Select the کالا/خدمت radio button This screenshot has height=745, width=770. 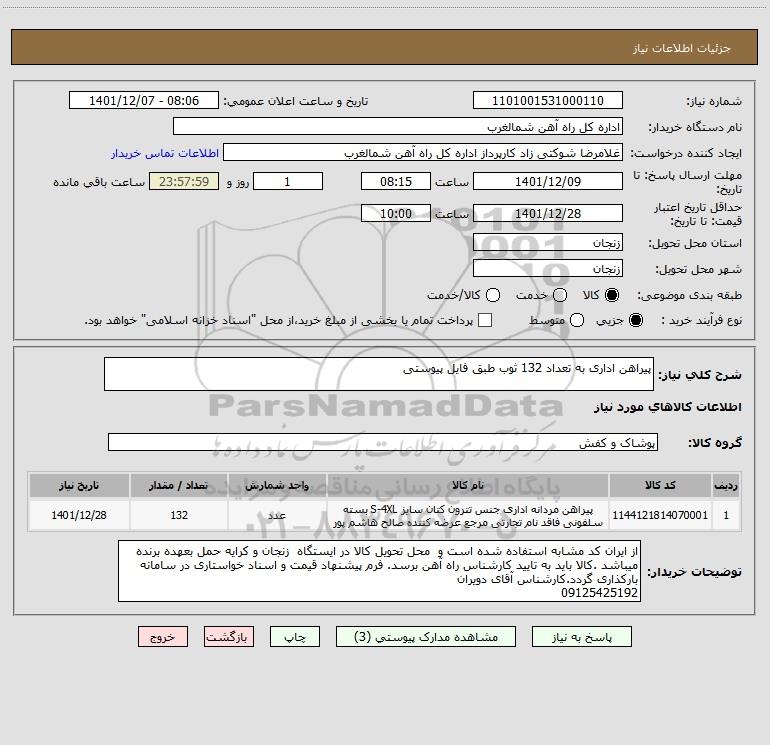tap(493, 295)
